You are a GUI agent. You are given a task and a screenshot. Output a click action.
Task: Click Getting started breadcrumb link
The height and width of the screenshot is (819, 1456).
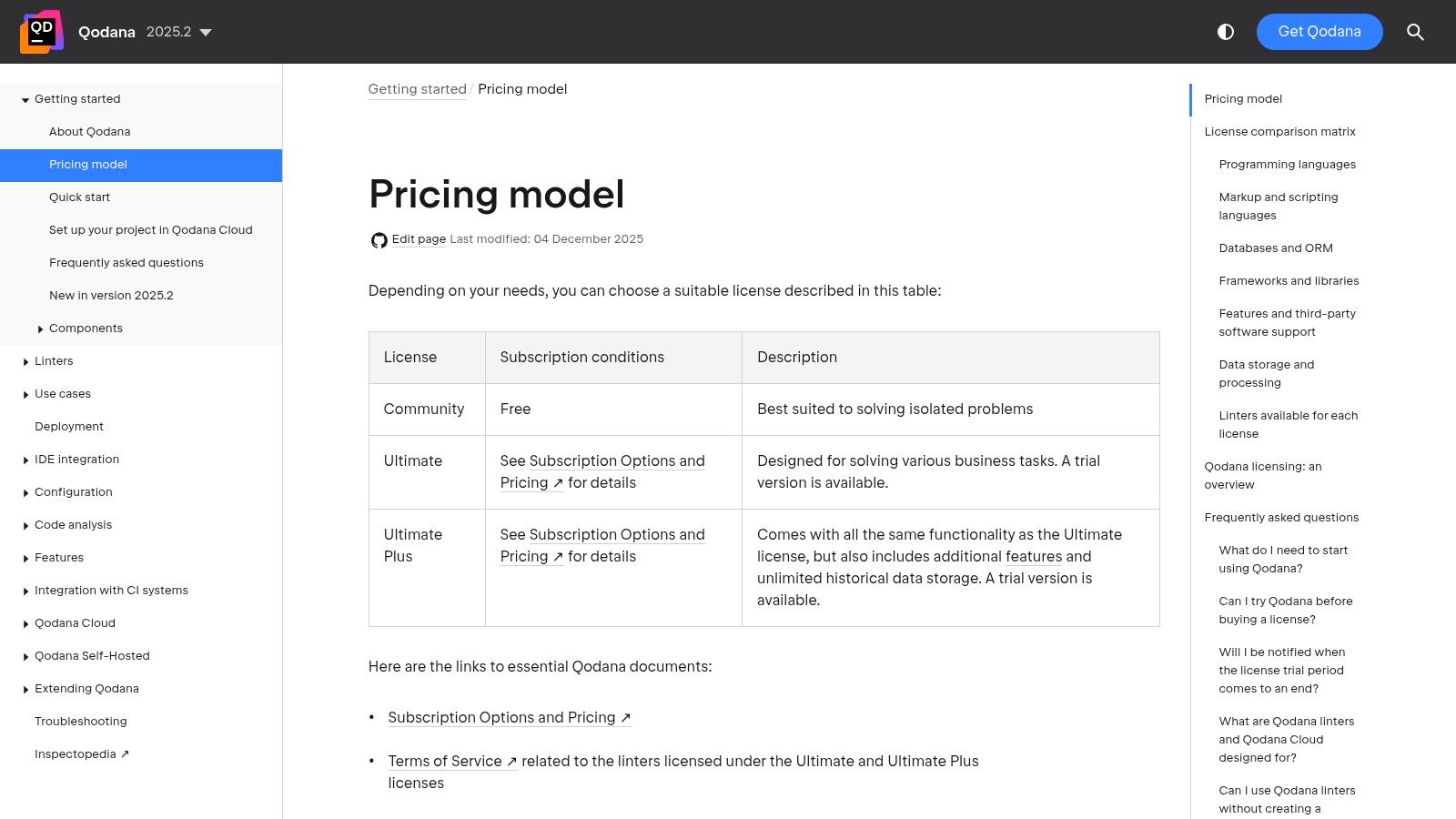pyautogui.click(x=417, y=89)
